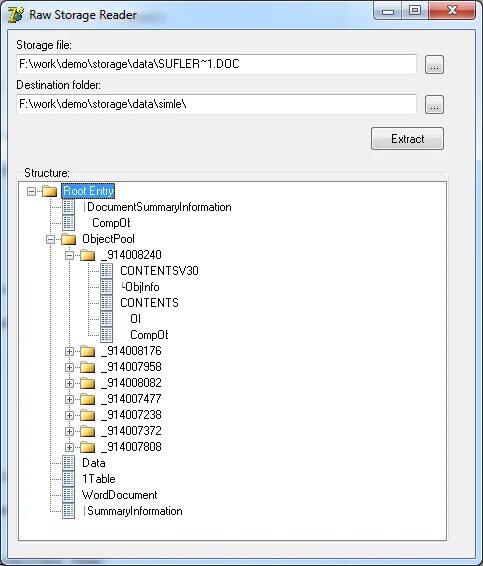Browse for storage file with ellipsis button
The height and width of the screenshot is (566, 483).
(x=434, y=65)
